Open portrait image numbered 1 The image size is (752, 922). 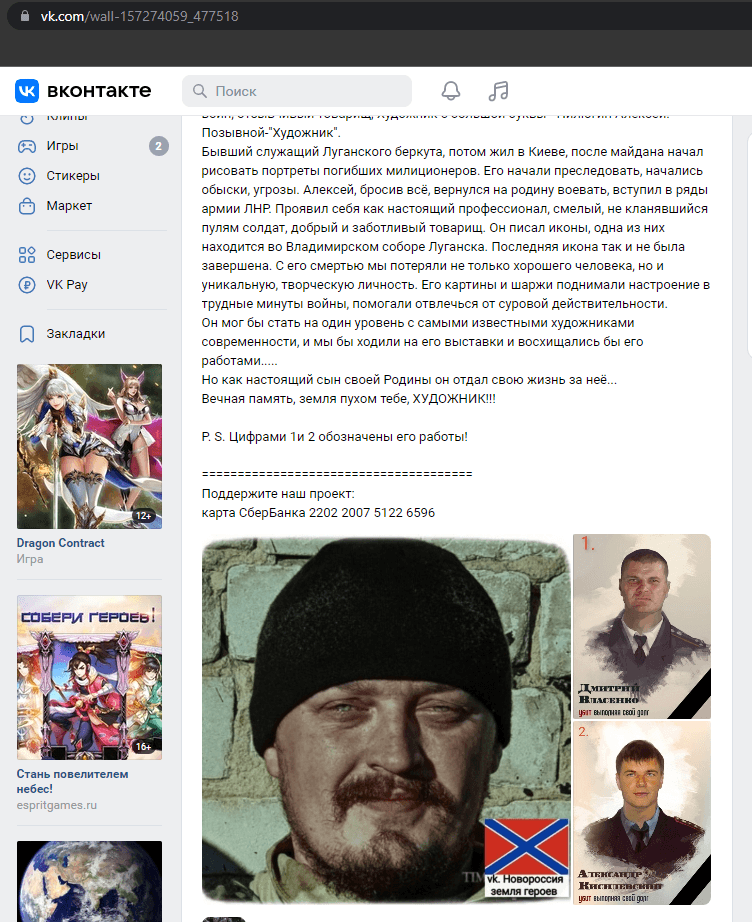pyautogui.click(x=642, y=626)
